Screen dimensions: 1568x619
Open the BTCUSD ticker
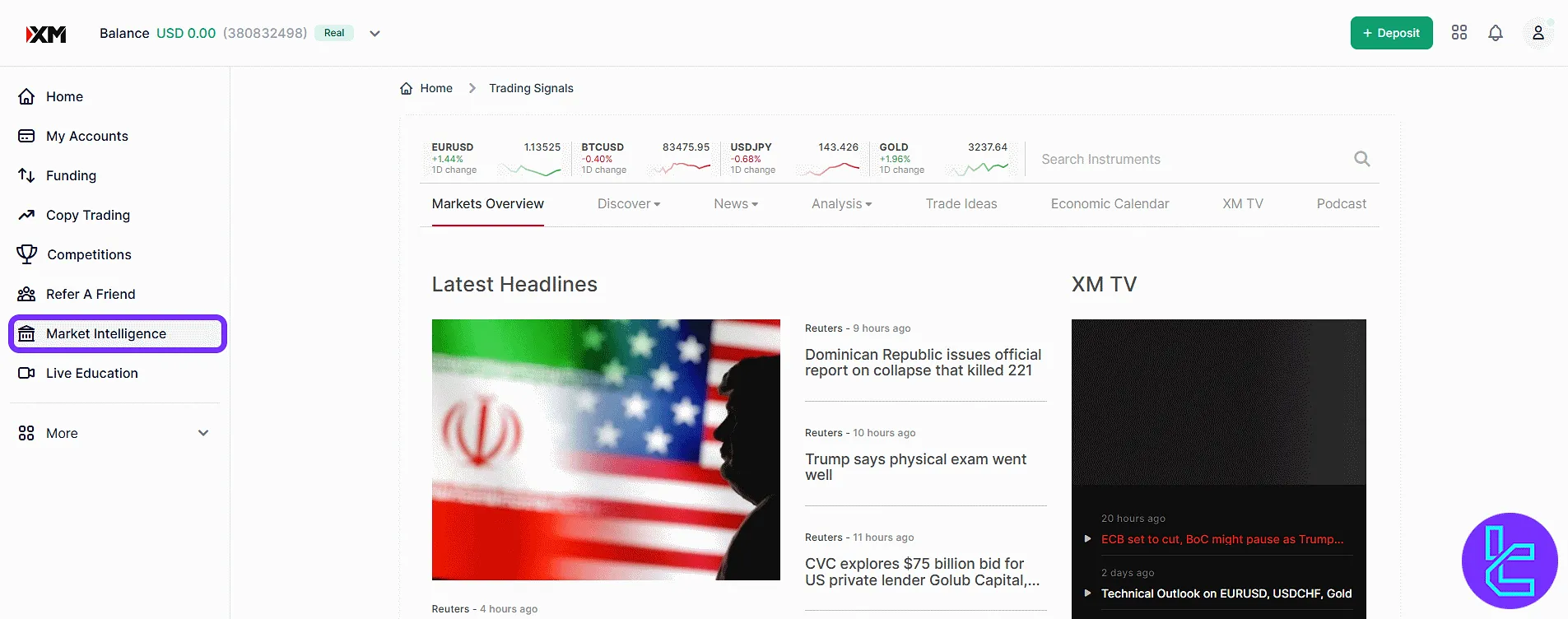645,159
